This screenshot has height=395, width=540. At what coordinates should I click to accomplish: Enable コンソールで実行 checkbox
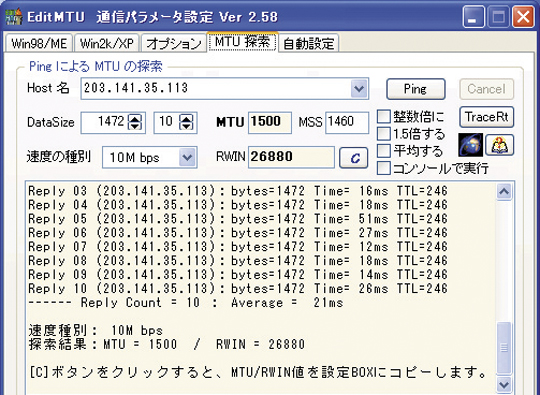click(384, 168)
